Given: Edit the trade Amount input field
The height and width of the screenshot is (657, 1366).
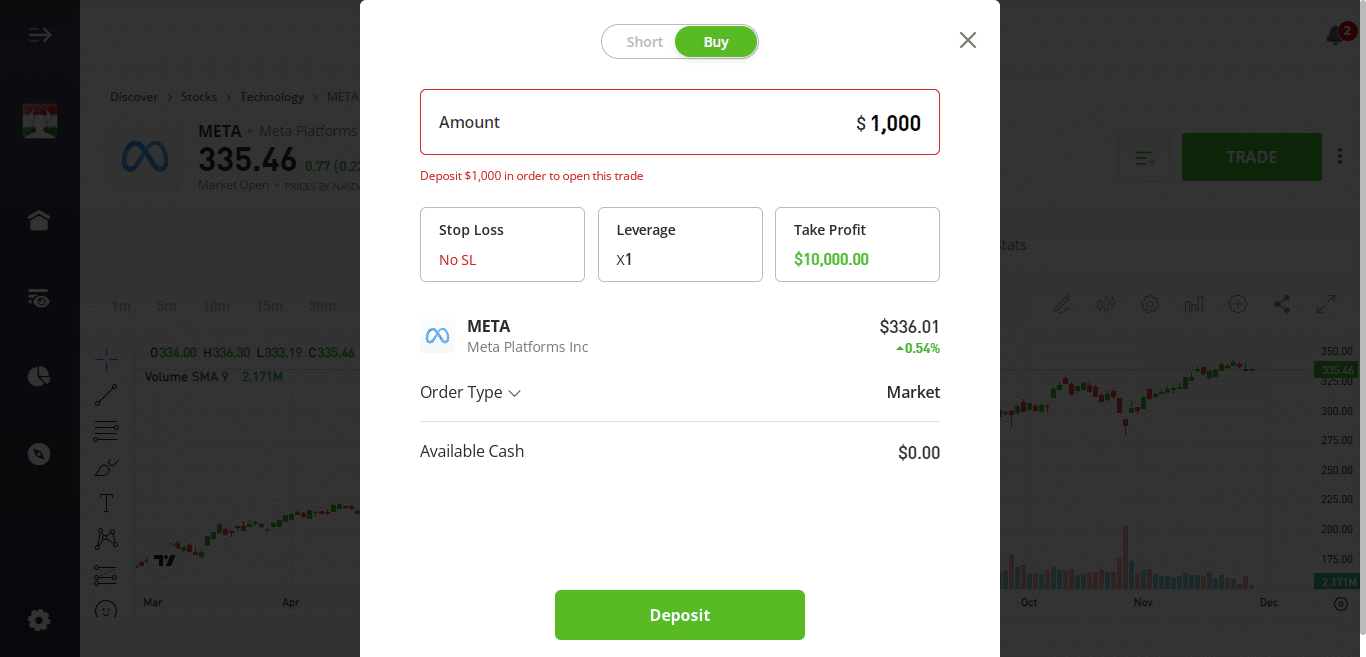Looking at the screenshot, I should click(680, 122).
